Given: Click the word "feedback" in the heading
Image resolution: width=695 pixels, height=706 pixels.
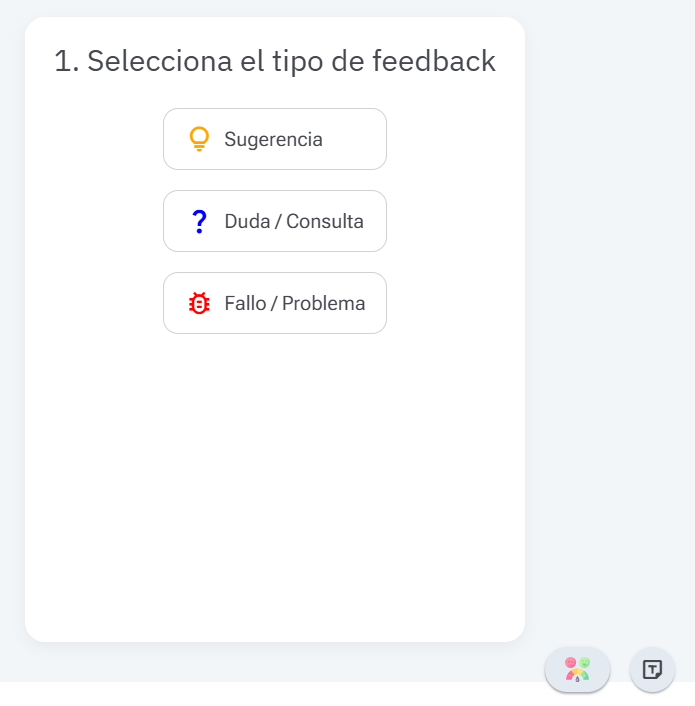Looking at the screenshot, I should [434, 61].
